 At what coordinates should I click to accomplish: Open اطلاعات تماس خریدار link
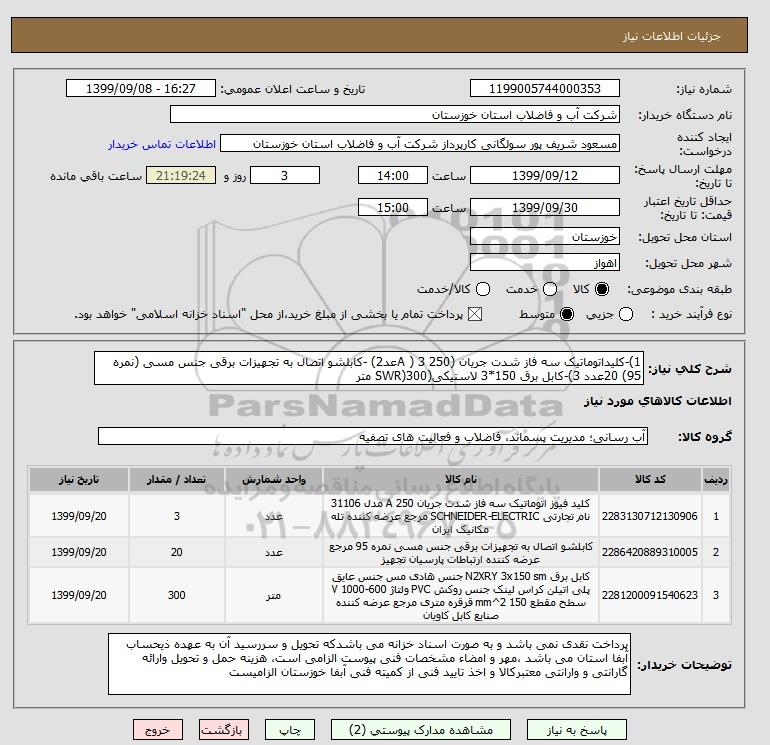click(x=162, y=144)
